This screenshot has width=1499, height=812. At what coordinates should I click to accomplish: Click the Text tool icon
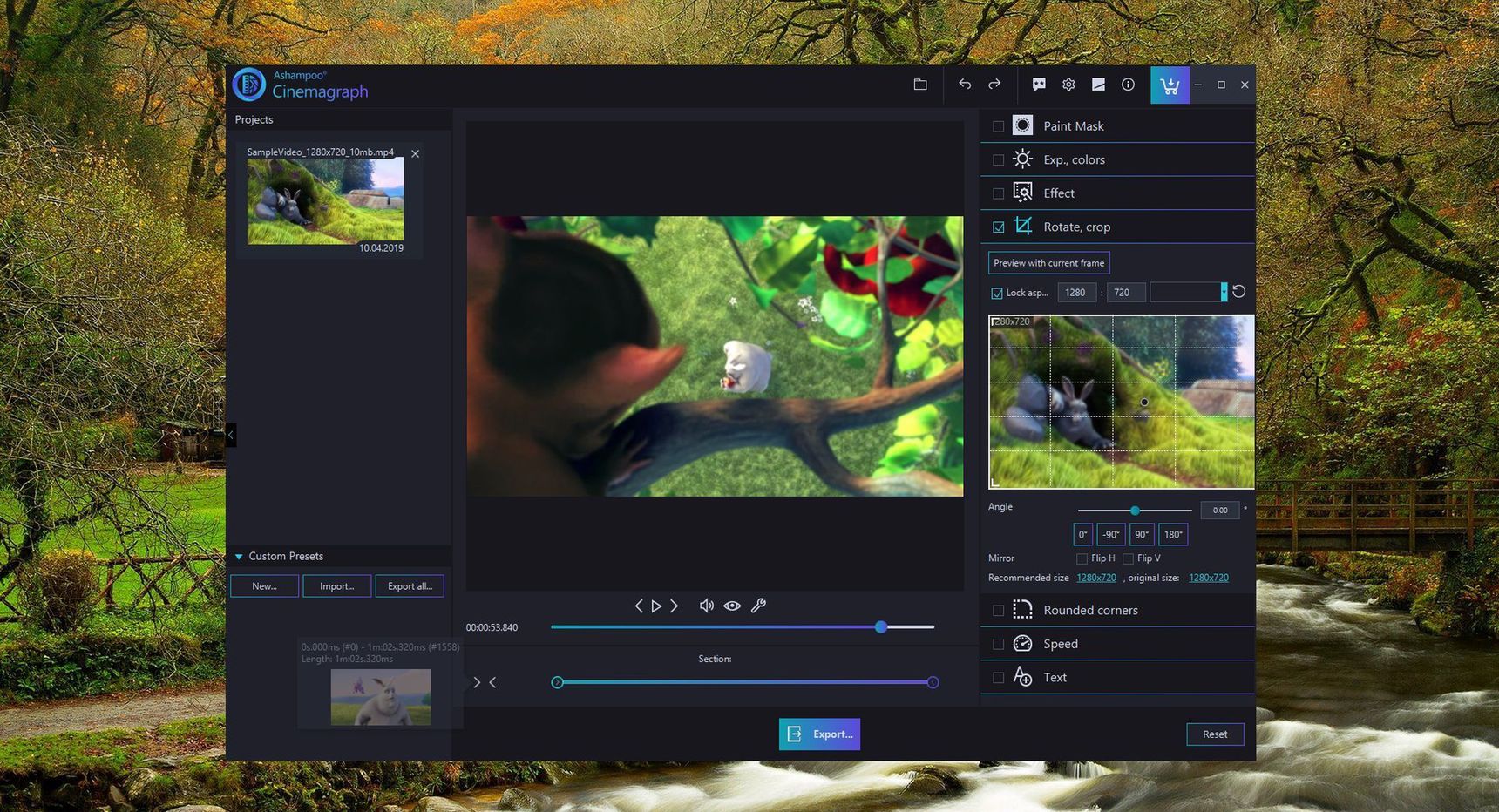[x=1023, y=677]
